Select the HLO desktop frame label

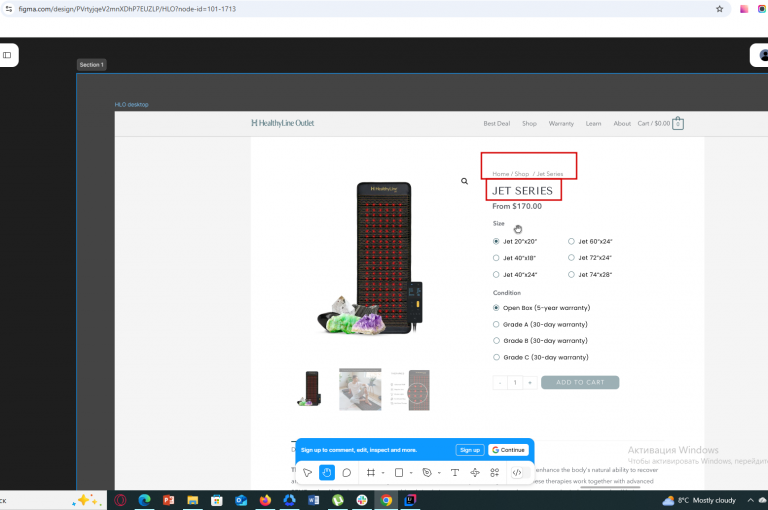click(131, 104)
